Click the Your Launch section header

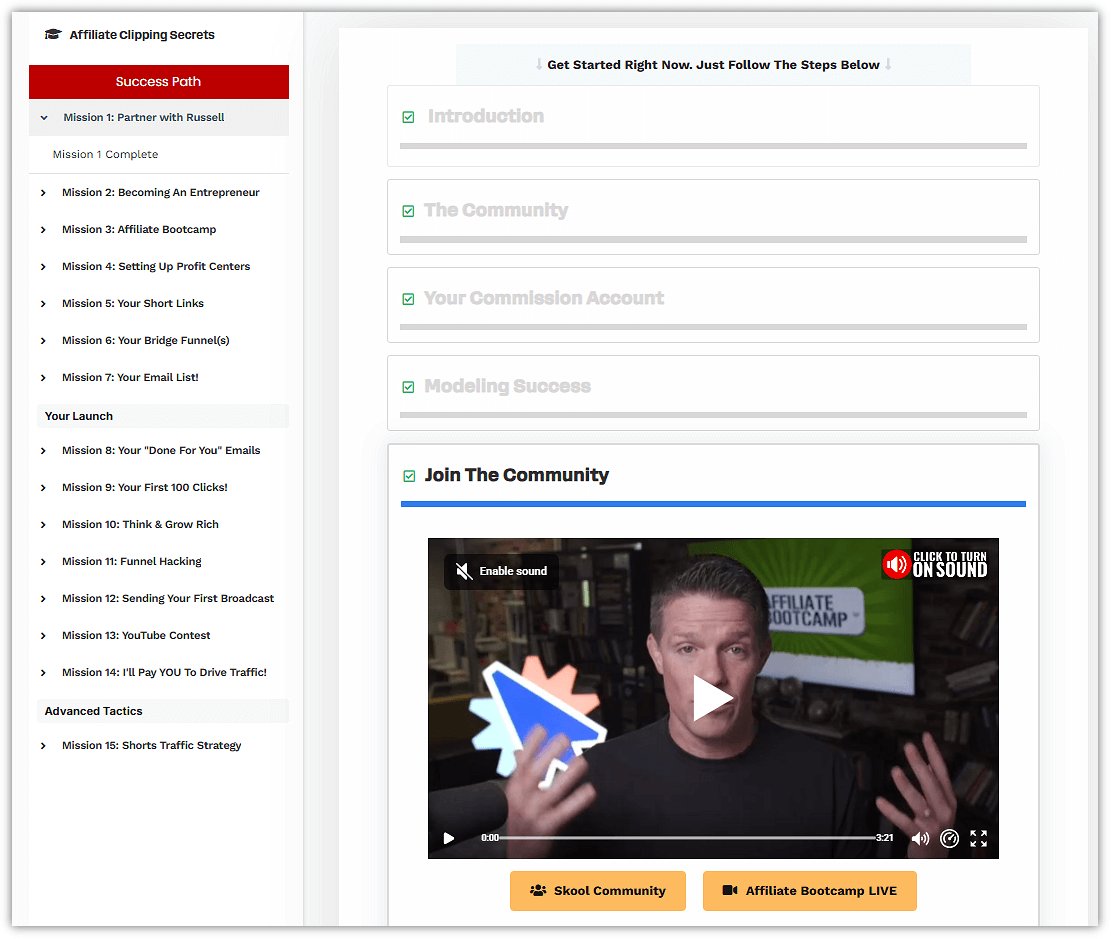(163, 417)
